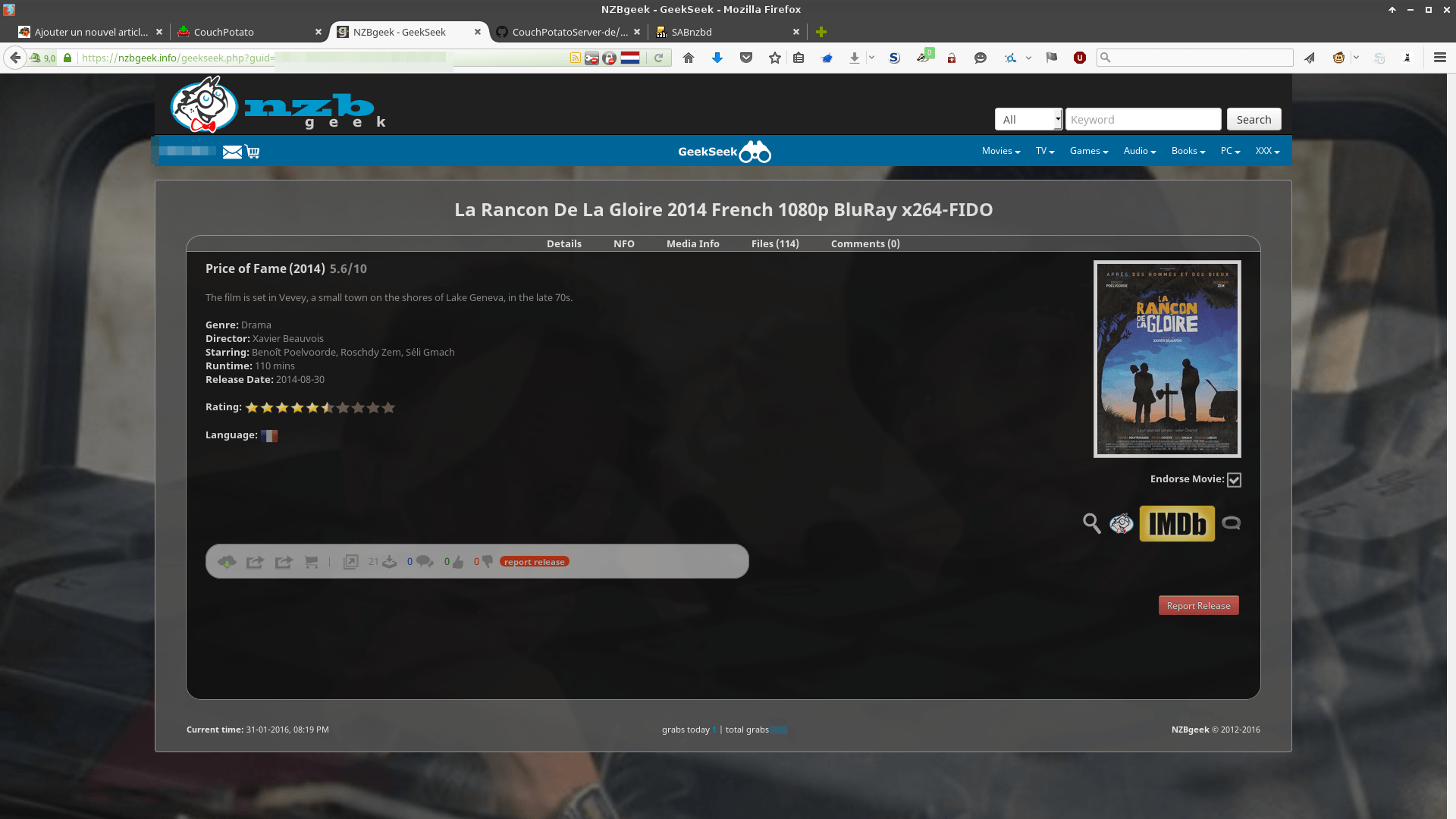Click the blue S extension icon

895,58
